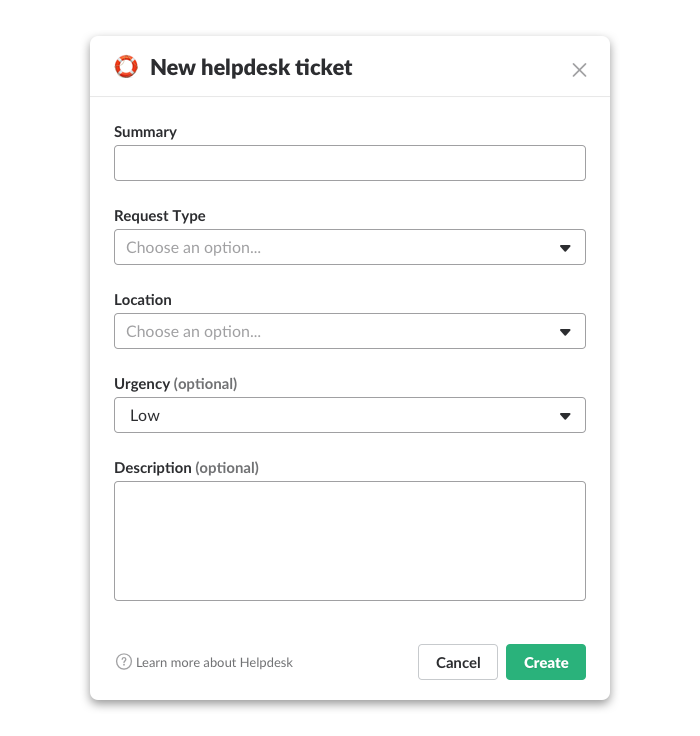Open the Request Type dropdown
Viewport: 700px width, 736px height.
click(340, 248)
